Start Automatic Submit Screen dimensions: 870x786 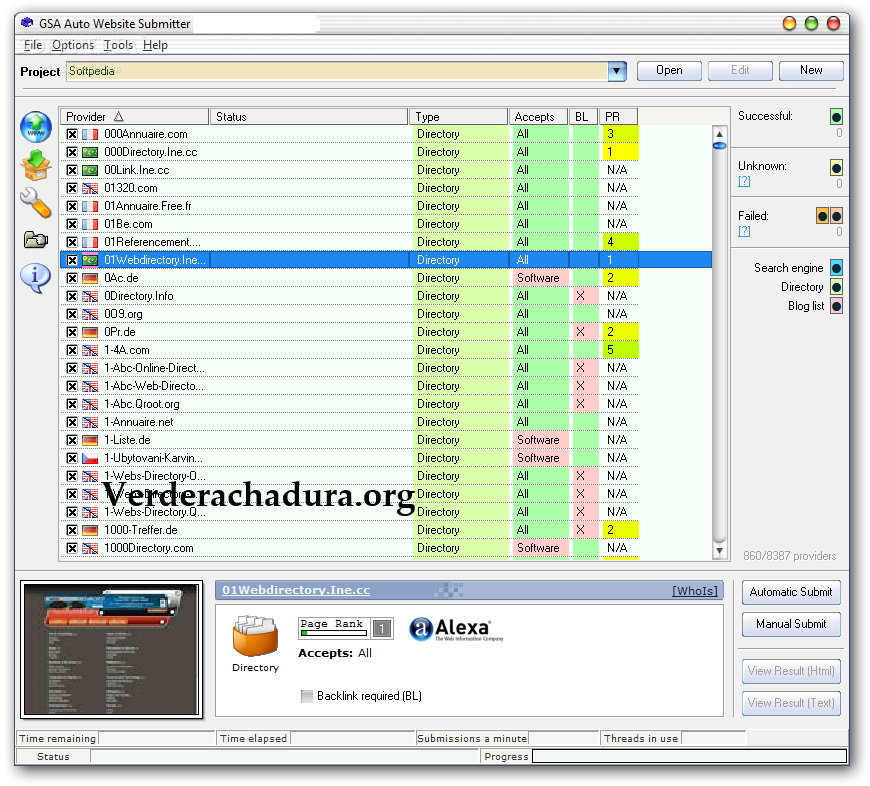(791, 592)
